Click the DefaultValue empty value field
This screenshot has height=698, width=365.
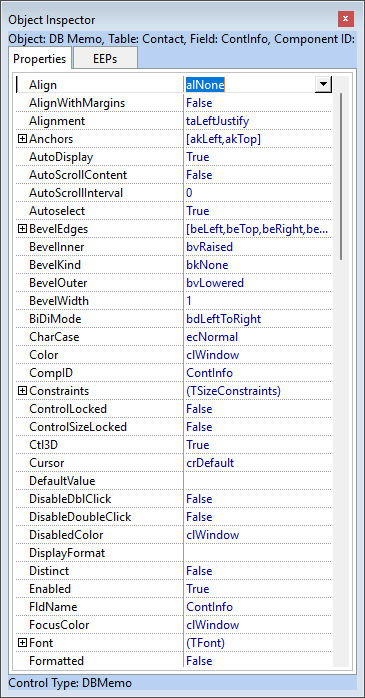[x=258, y=481]
